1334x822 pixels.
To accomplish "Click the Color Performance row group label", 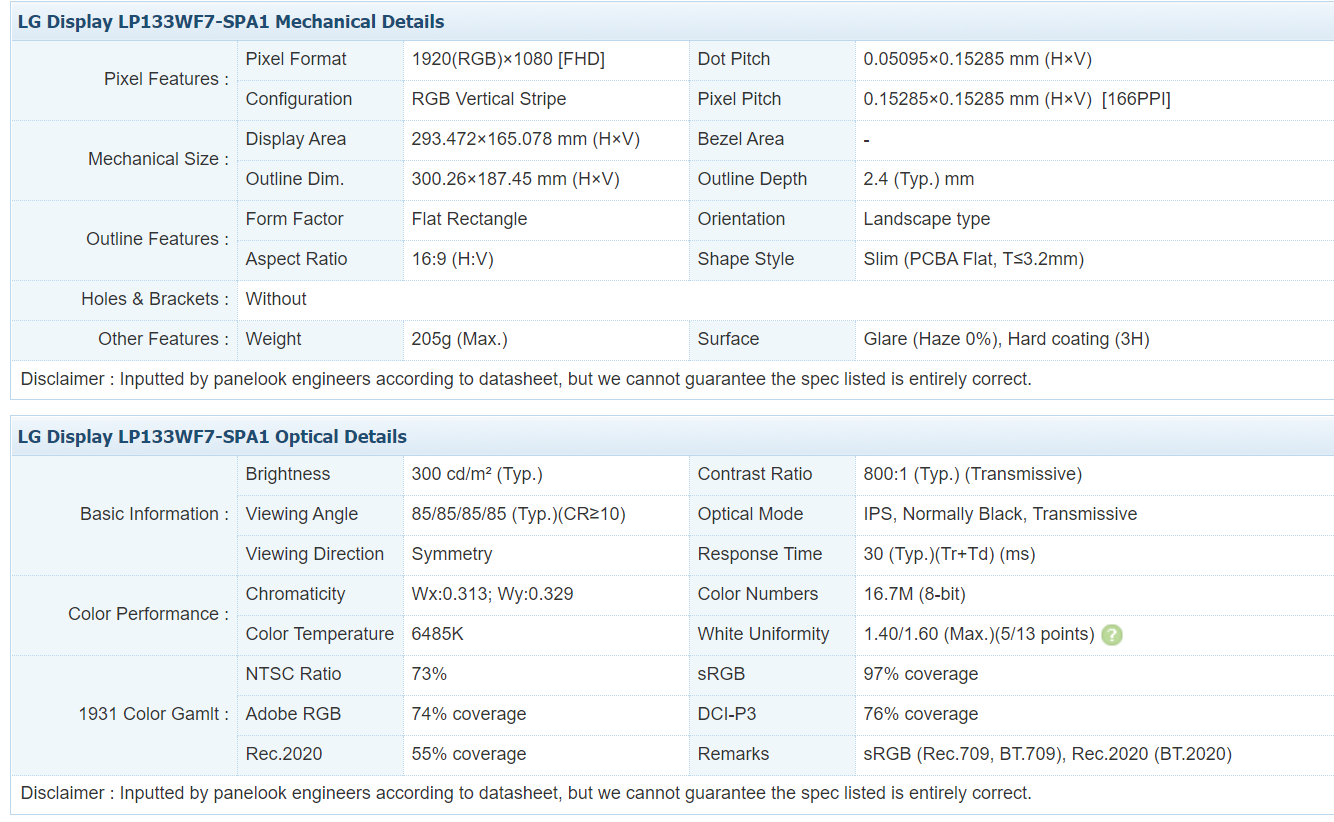I will [148, 614].
